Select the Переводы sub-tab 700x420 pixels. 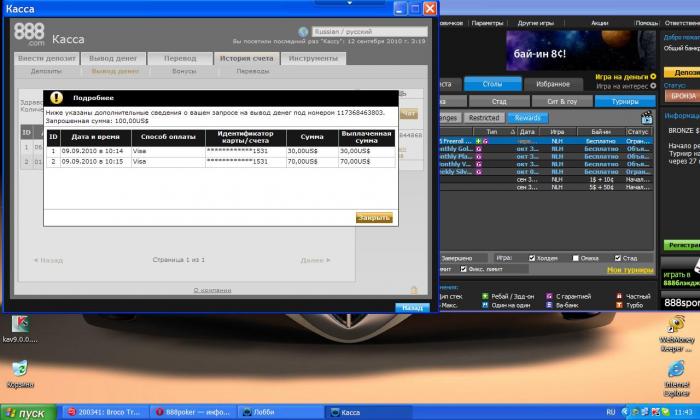[x=253, y=71]
